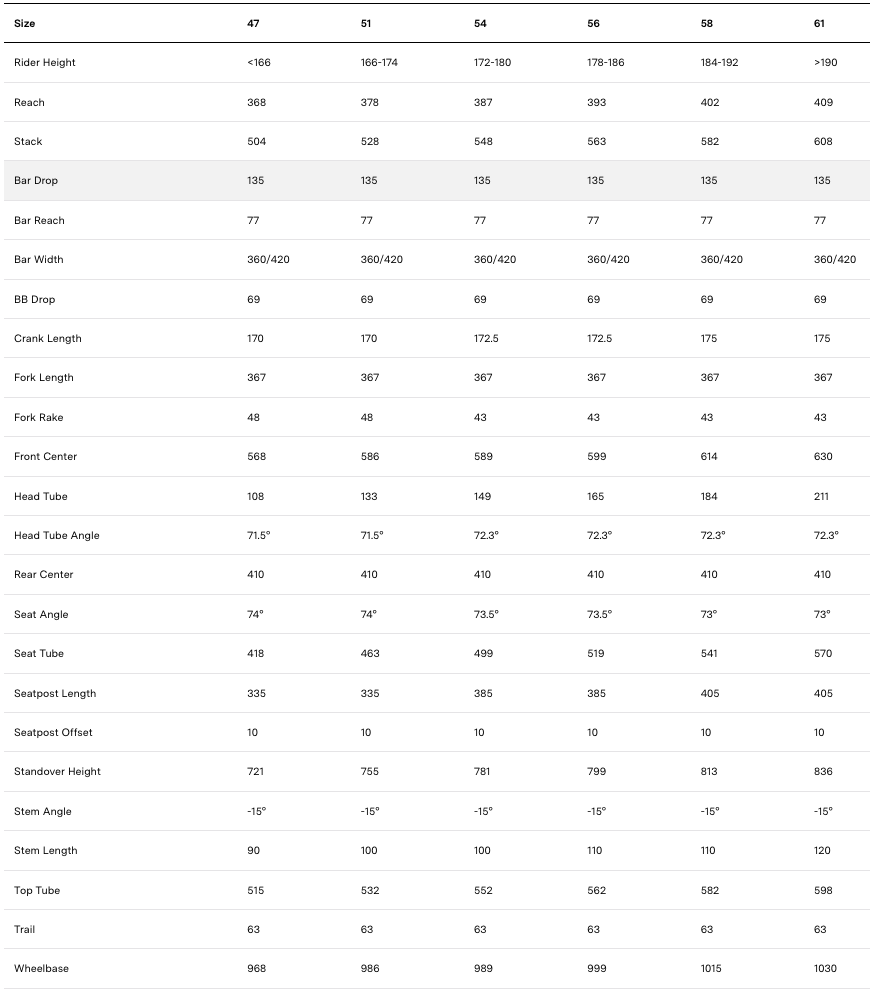The width and height of the screenshot is (870, 995).
Task: Click the Crank Length row label
Action: coord(48,339)
